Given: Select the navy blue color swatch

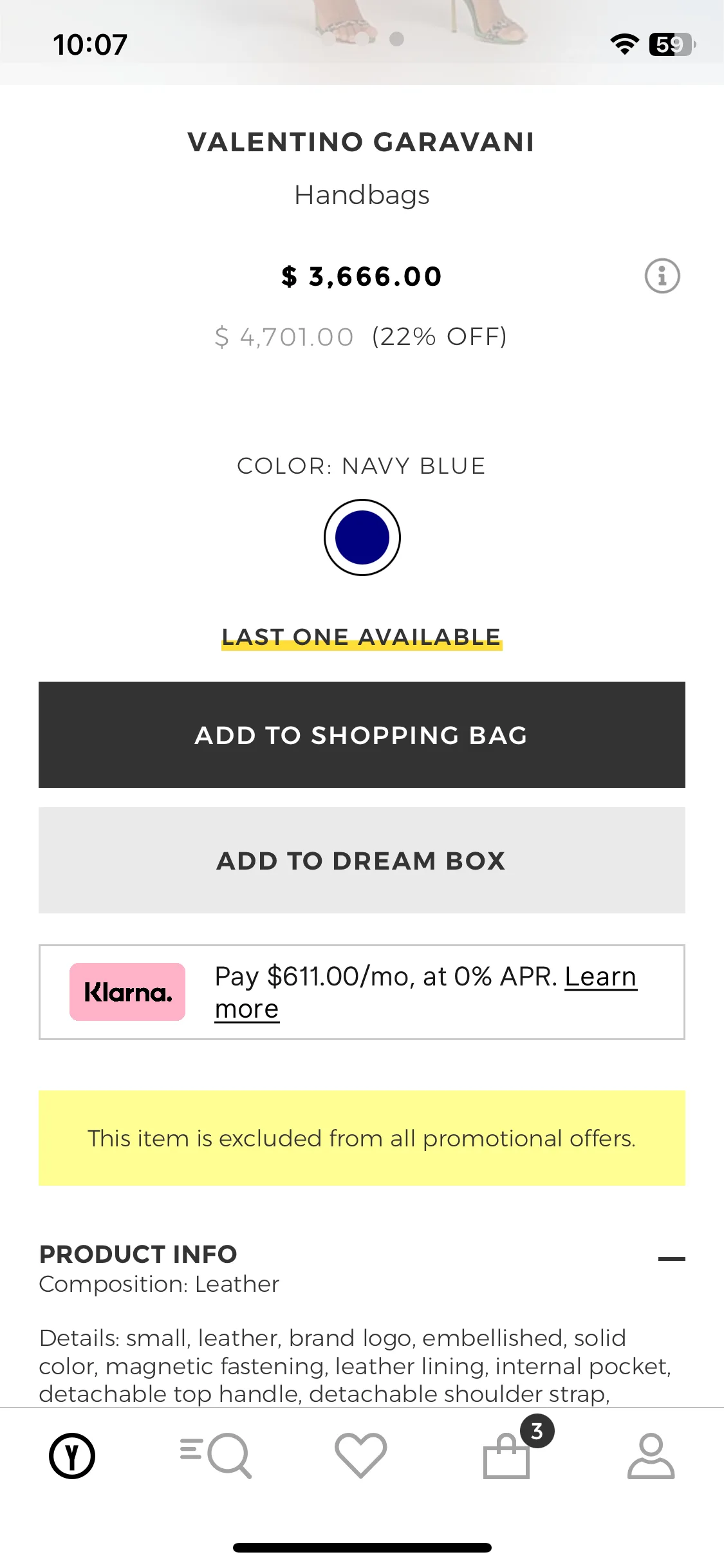Looking at the screenshot, I should tap(362, 537).
